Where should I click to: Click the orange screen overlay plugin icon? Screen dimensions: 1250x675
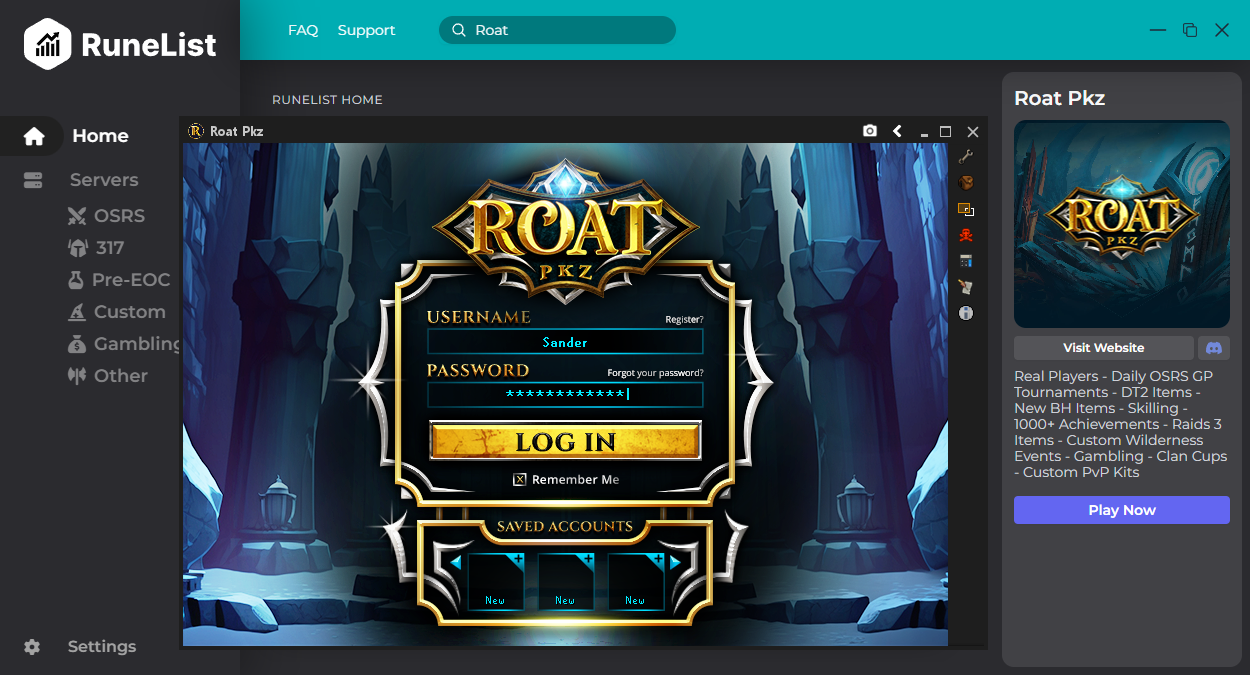(x=966, y=210)
